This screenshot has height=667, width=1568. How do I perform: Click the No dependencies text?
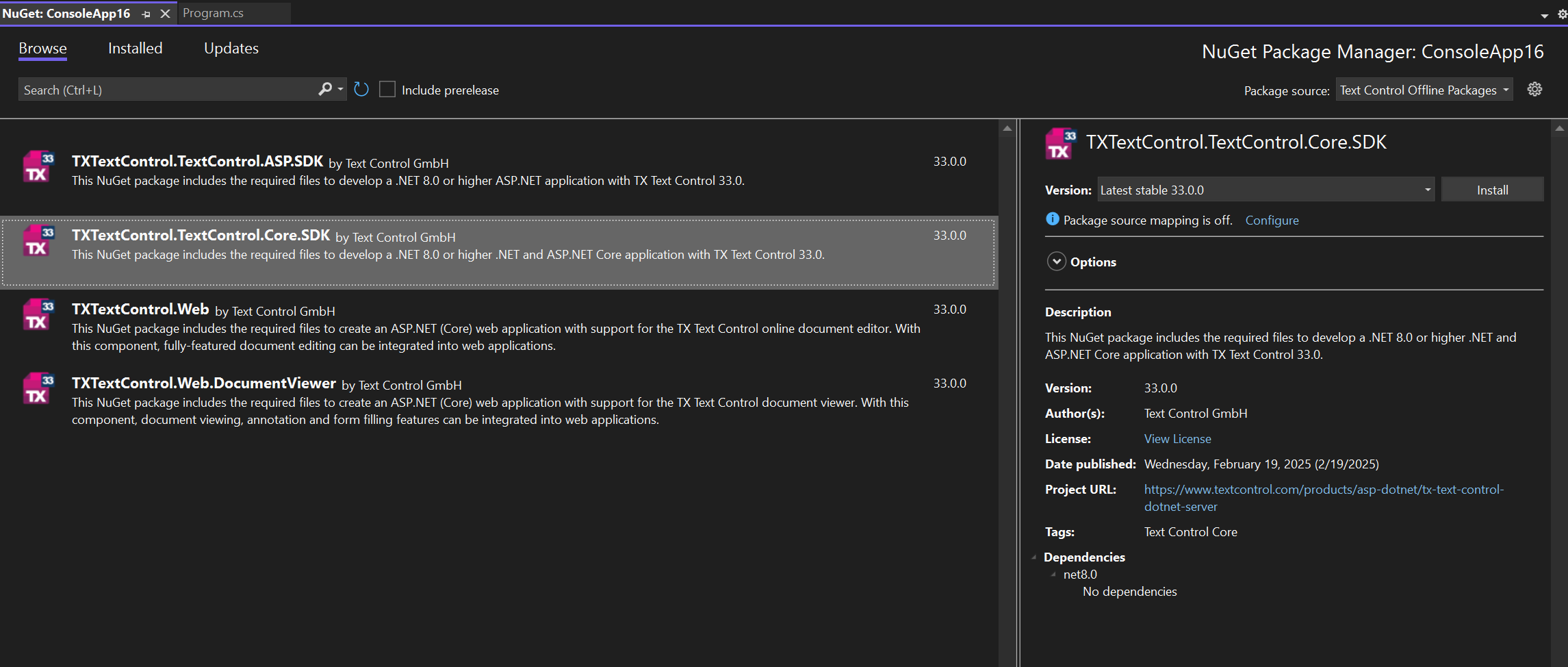tap(1129, 592)
